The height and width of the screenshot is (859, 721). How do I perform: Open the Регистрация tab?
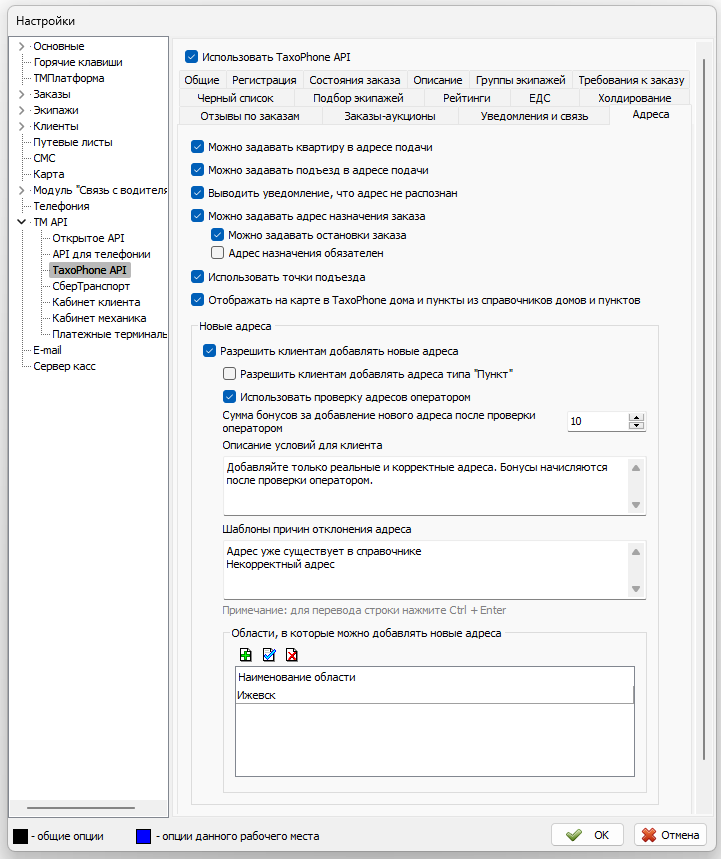click(x=264, y=80)
